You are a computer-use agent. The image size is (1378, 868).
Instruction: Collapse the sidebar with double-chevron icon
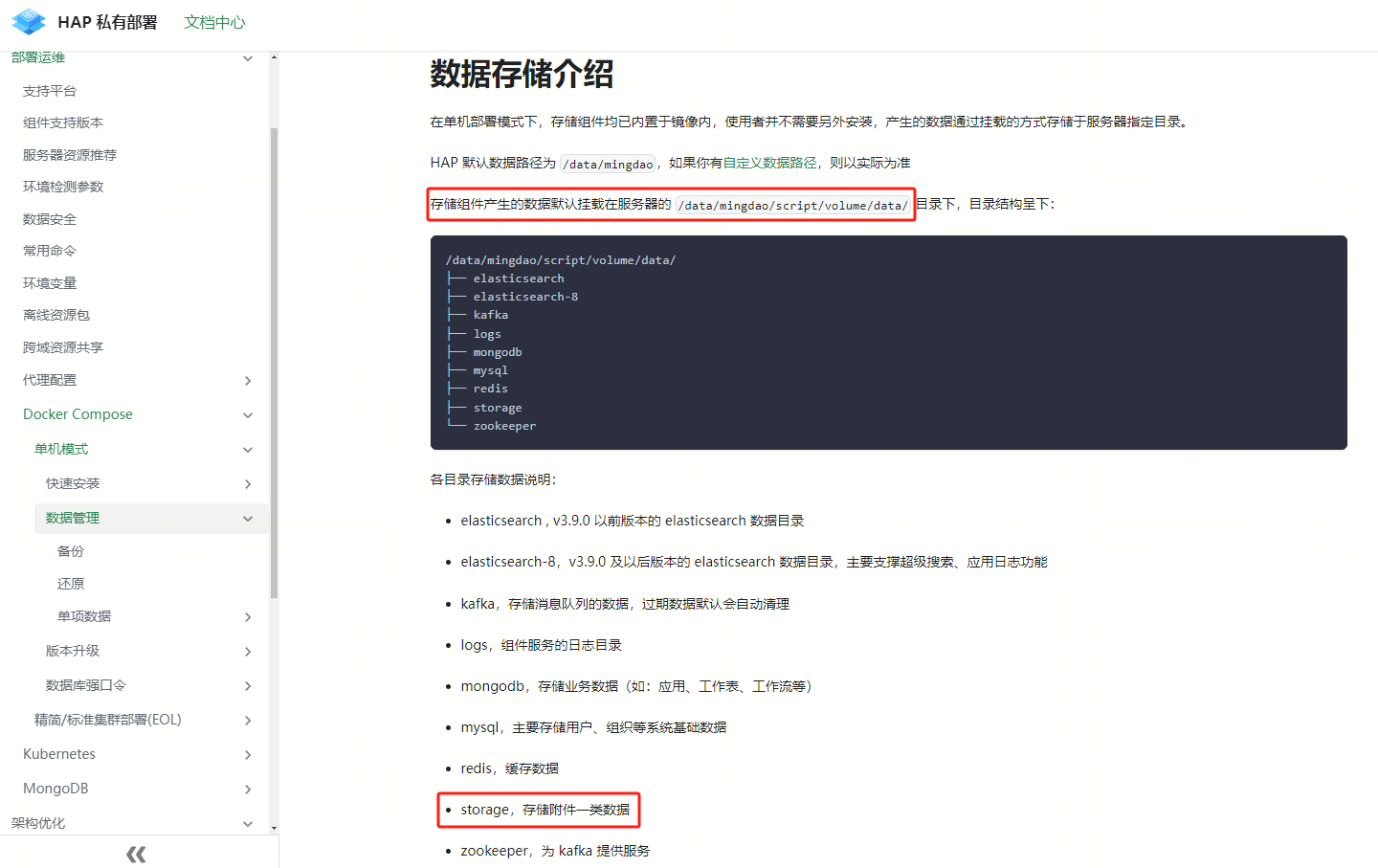137,854
